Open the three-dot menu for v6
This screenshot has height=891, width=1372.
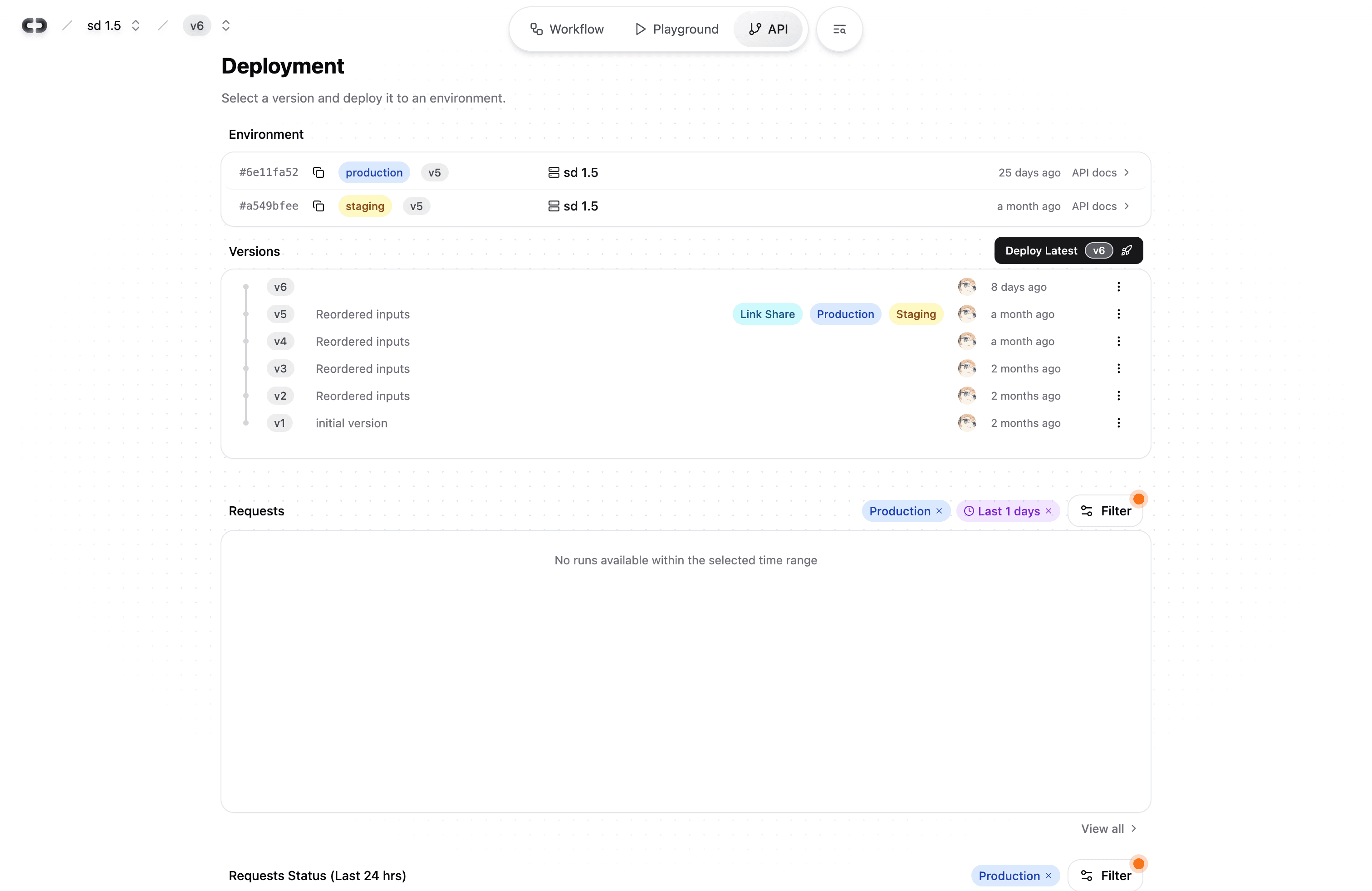point(1118,286)
